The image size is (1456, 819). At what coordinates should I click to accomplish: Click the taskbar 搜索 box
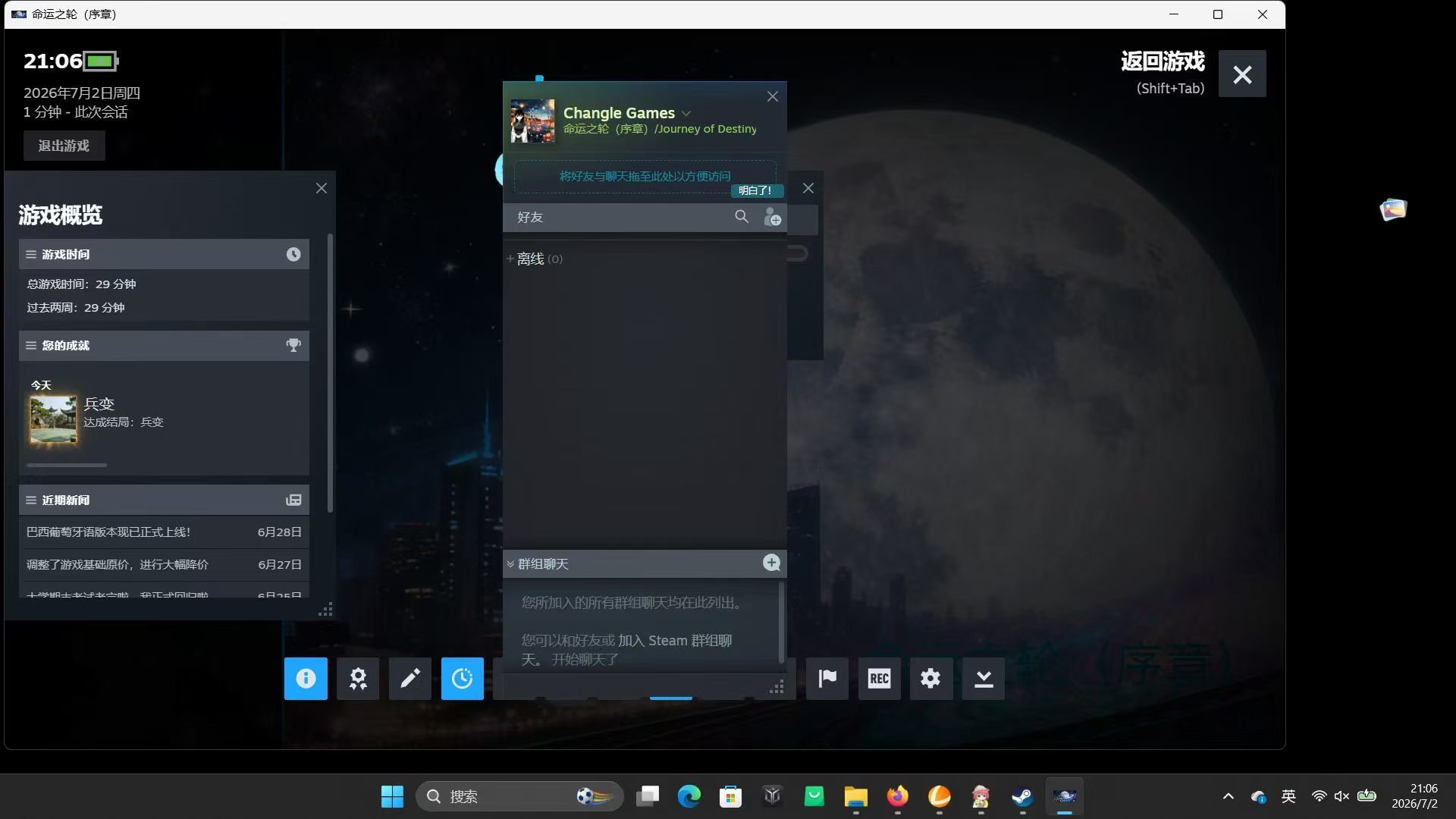(x=519, y=796)
